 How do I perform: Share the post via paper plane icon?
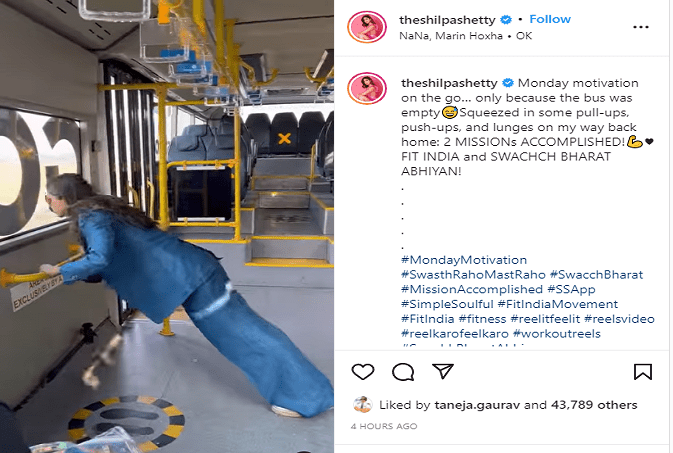point(443,371)
